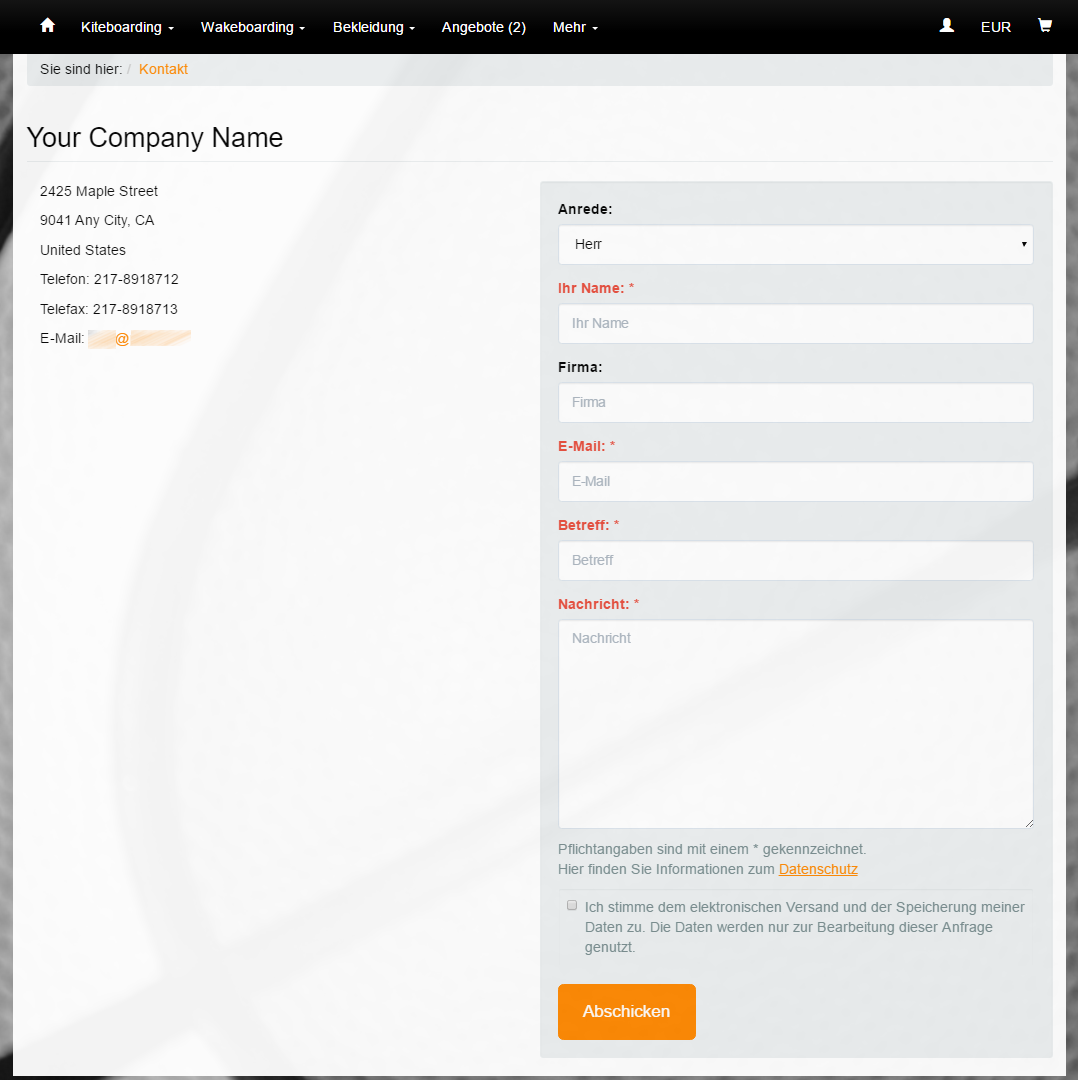The image size is (1078, 1080).
Task: Open the Angebote (2) menu item
Action: coord(484,27)
